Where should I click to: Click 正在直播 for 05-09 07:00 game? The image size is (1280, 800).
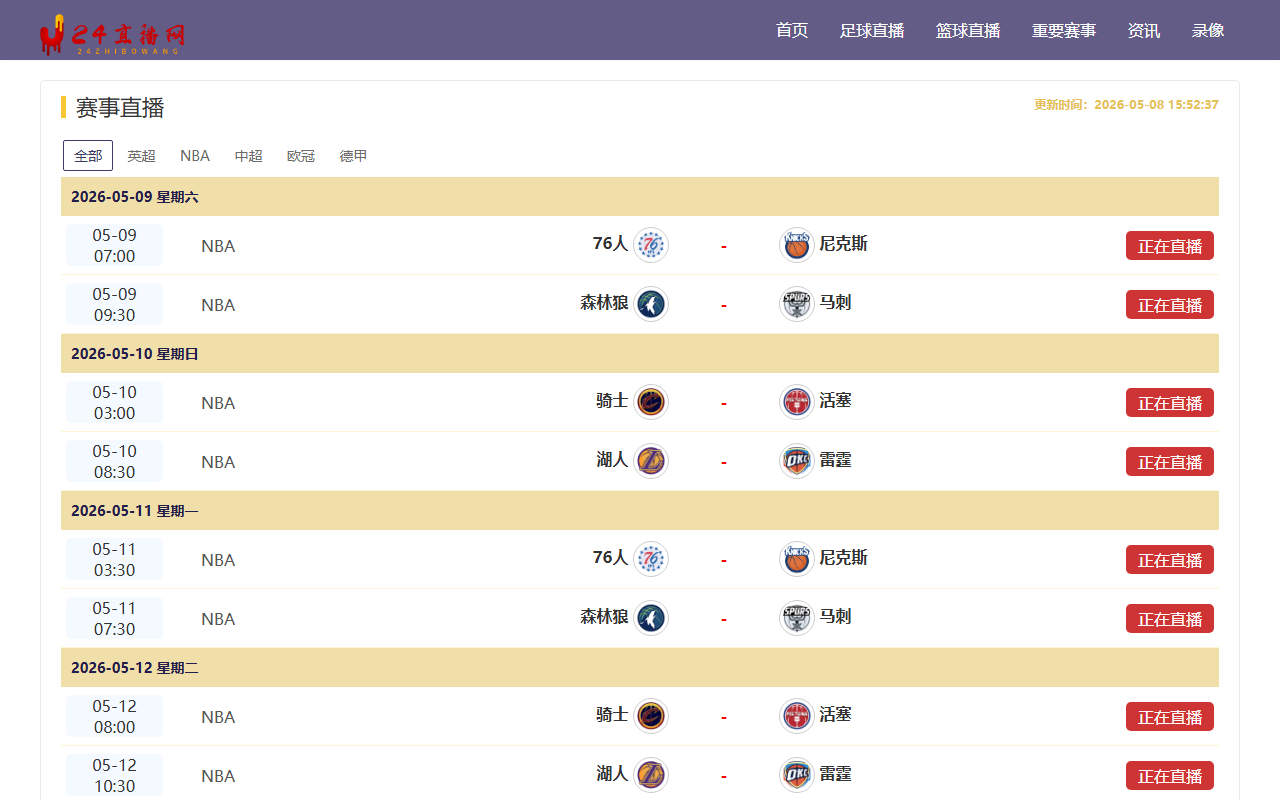click(1170, 246)
